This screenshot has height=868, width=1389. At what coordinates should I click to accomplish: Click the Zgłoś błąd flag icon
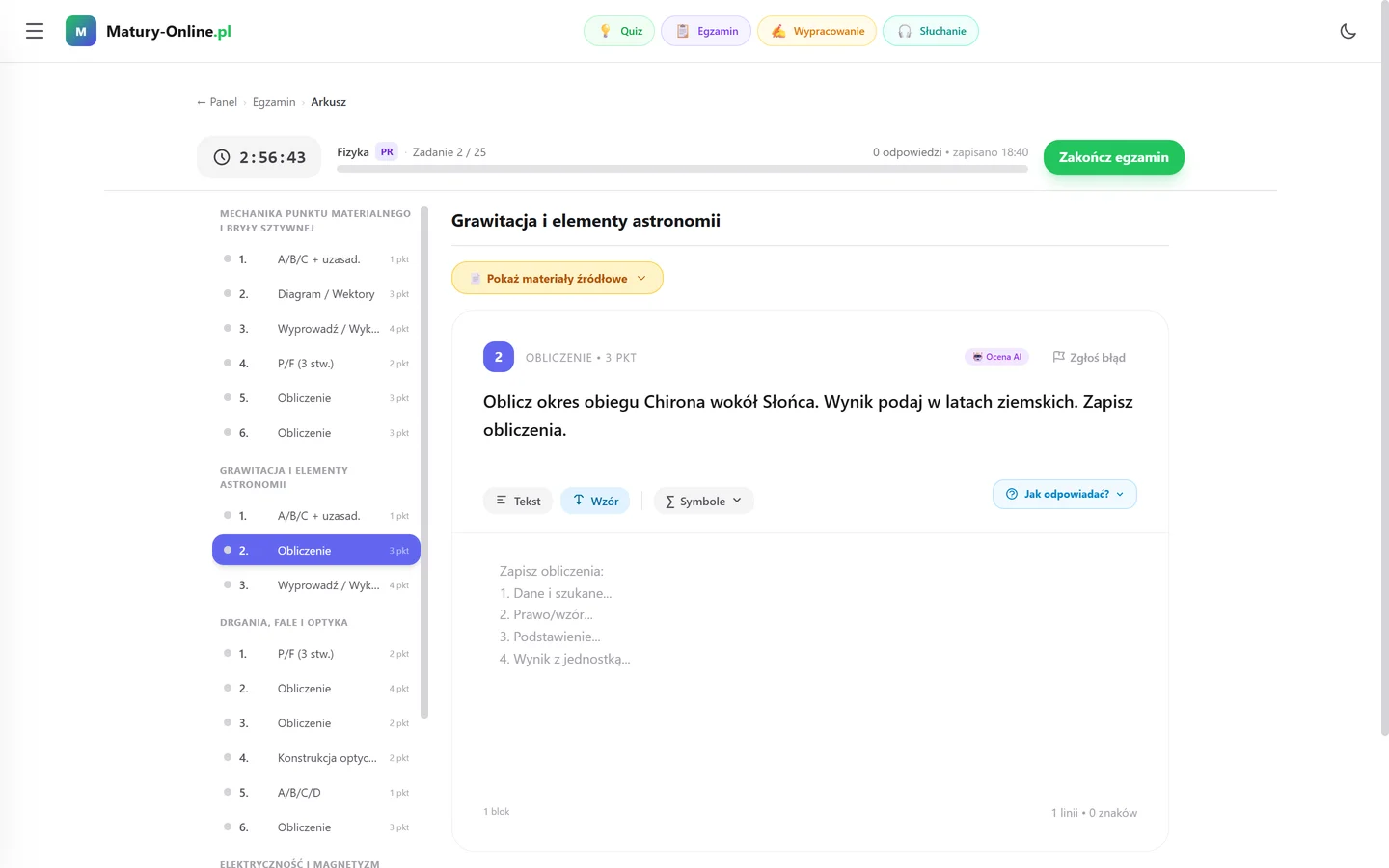click(x=1058, y=357)
